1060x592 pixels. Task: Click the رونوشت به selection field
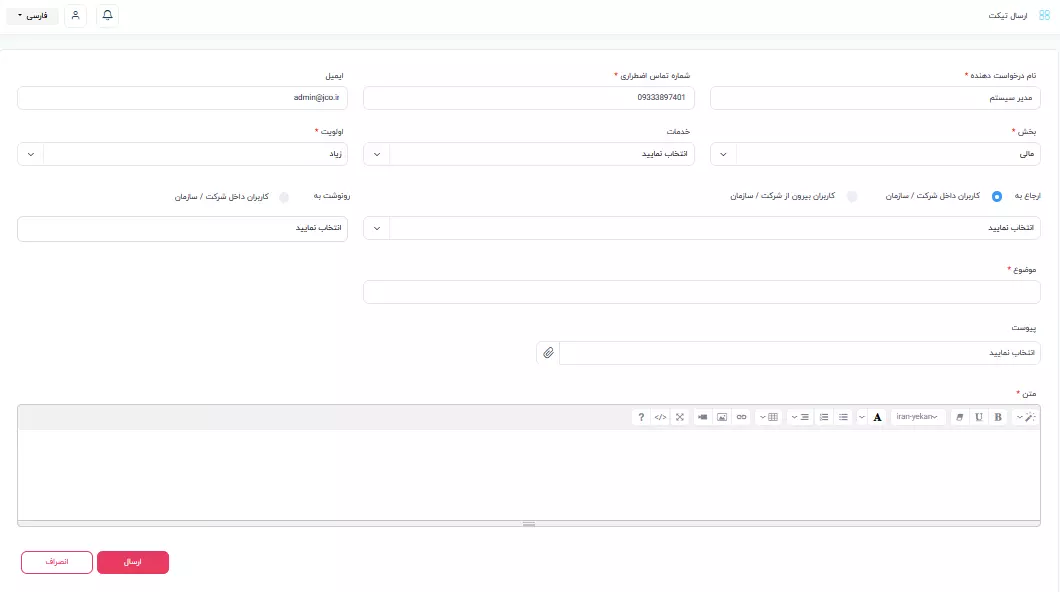click(x=183, y=228)
